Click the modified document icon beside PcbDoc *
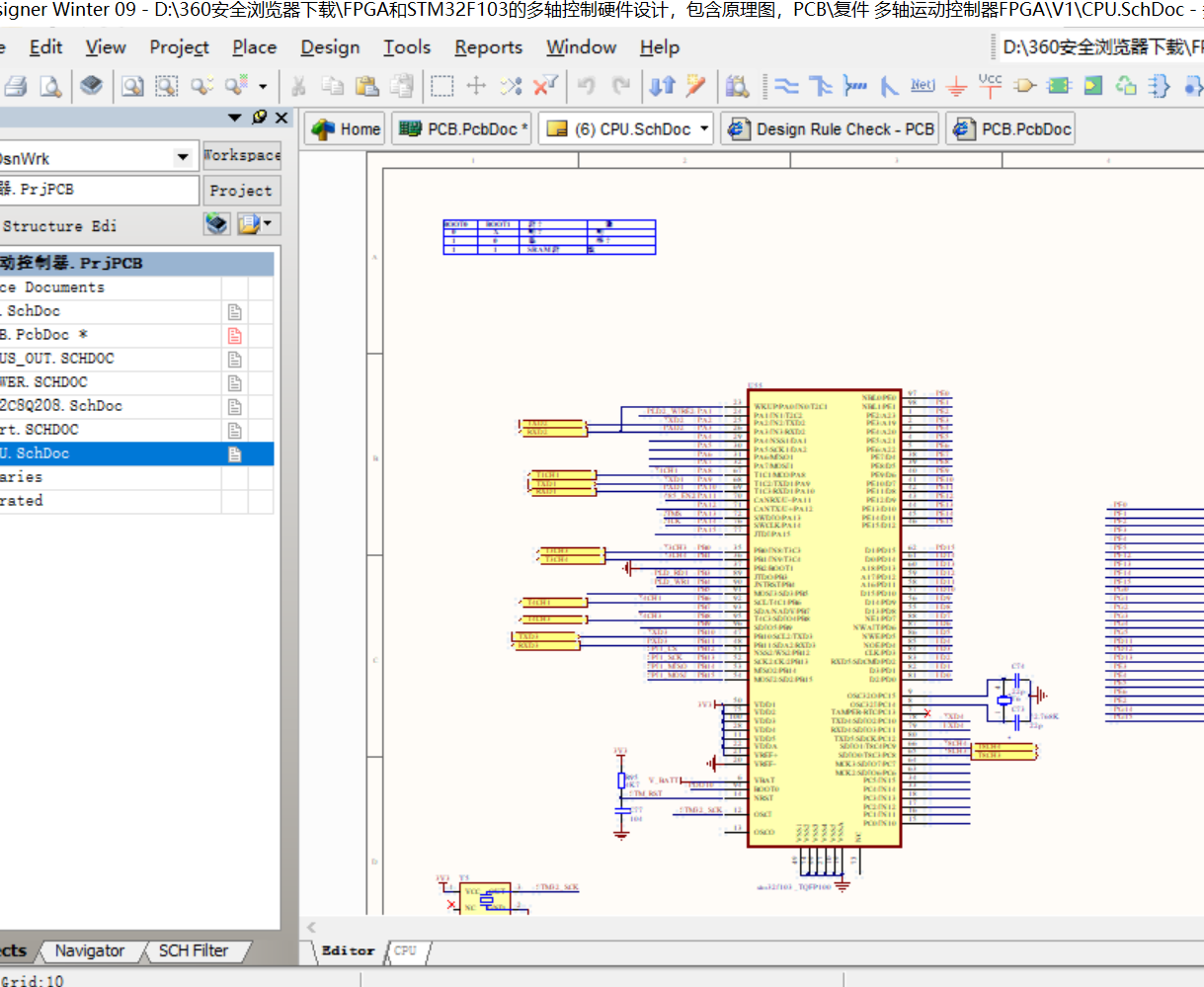 pos(235,335)
